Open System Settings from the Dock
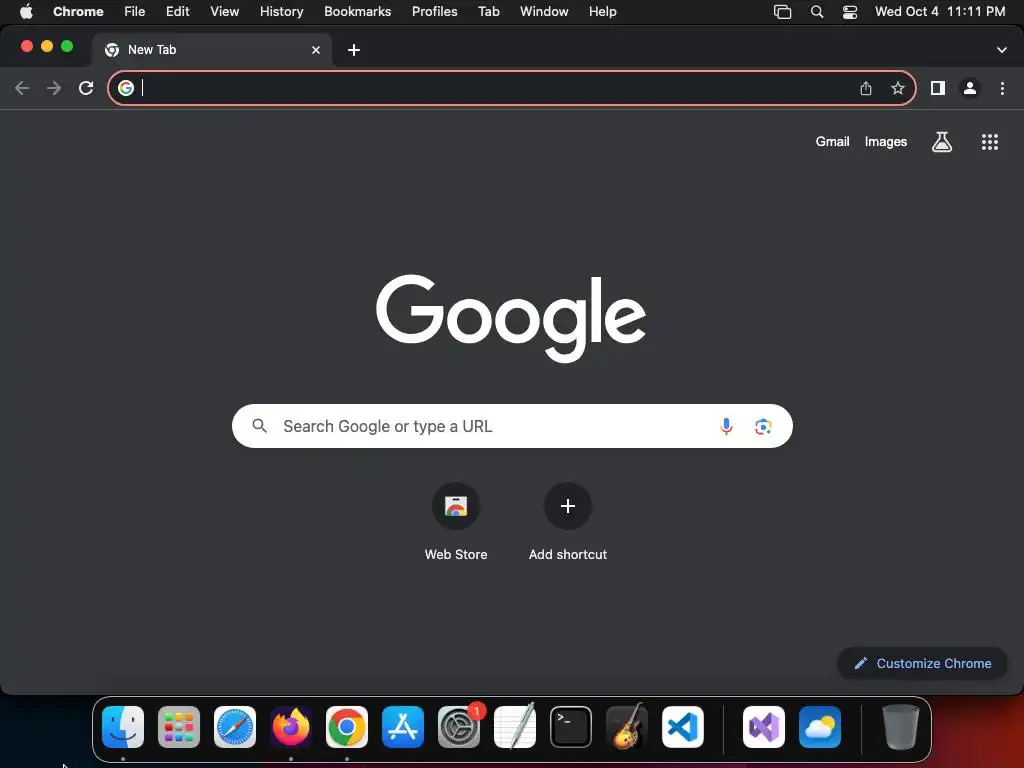This screenshot has width=1024, height=768. pyautogui.click(x=458, y=727)
